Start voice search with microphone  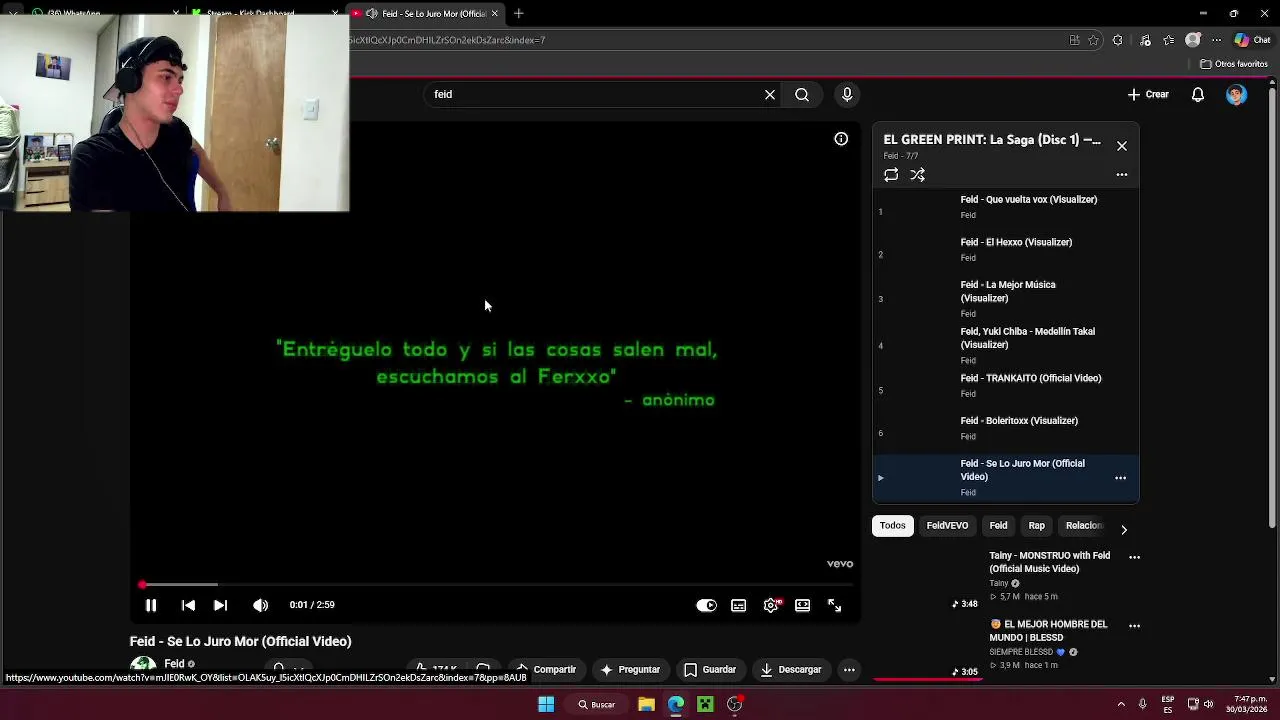847,94
